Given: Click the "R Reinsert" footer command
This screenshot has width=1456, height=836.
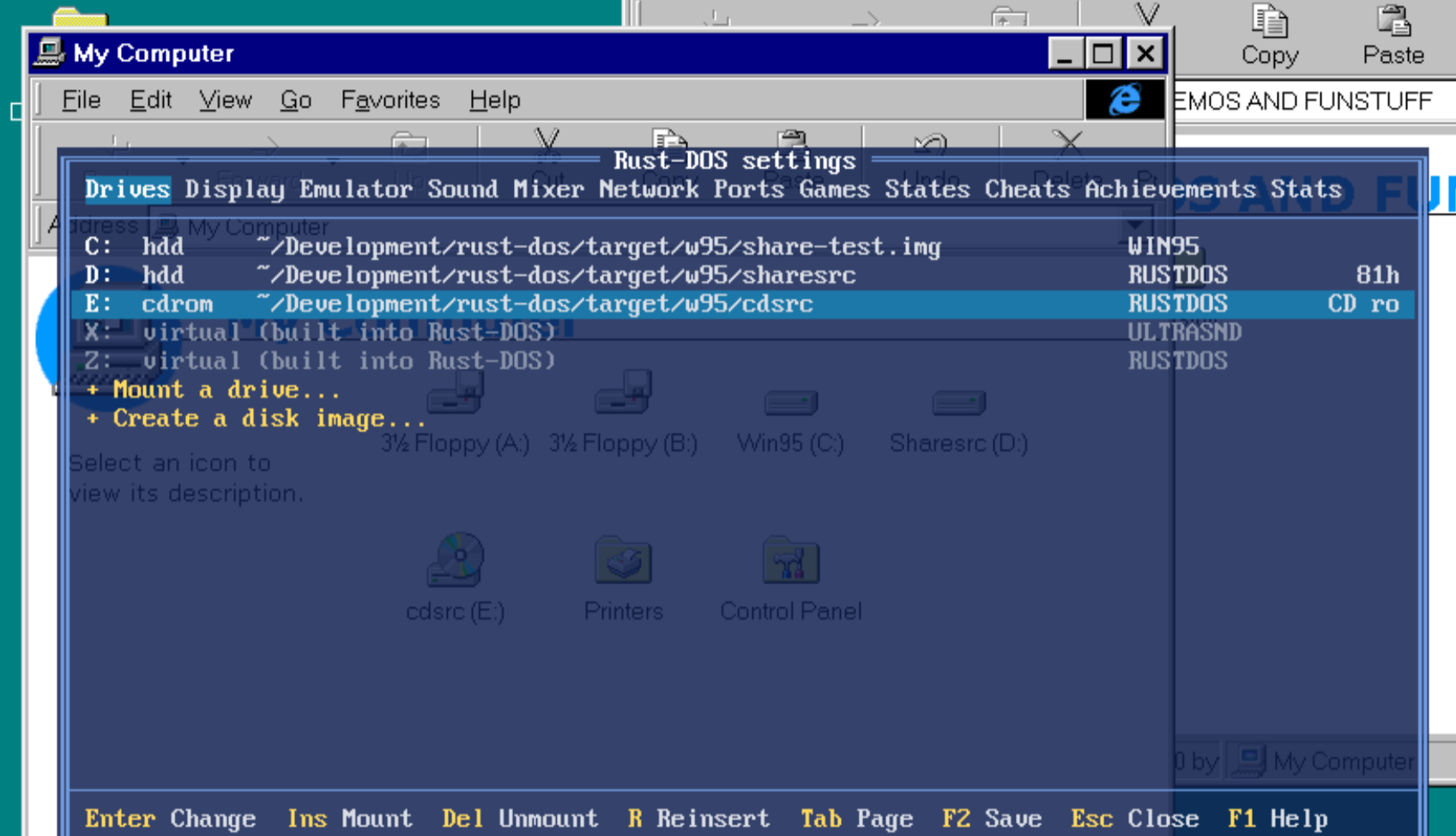Looking at the screenshot, I should (698, 819).
